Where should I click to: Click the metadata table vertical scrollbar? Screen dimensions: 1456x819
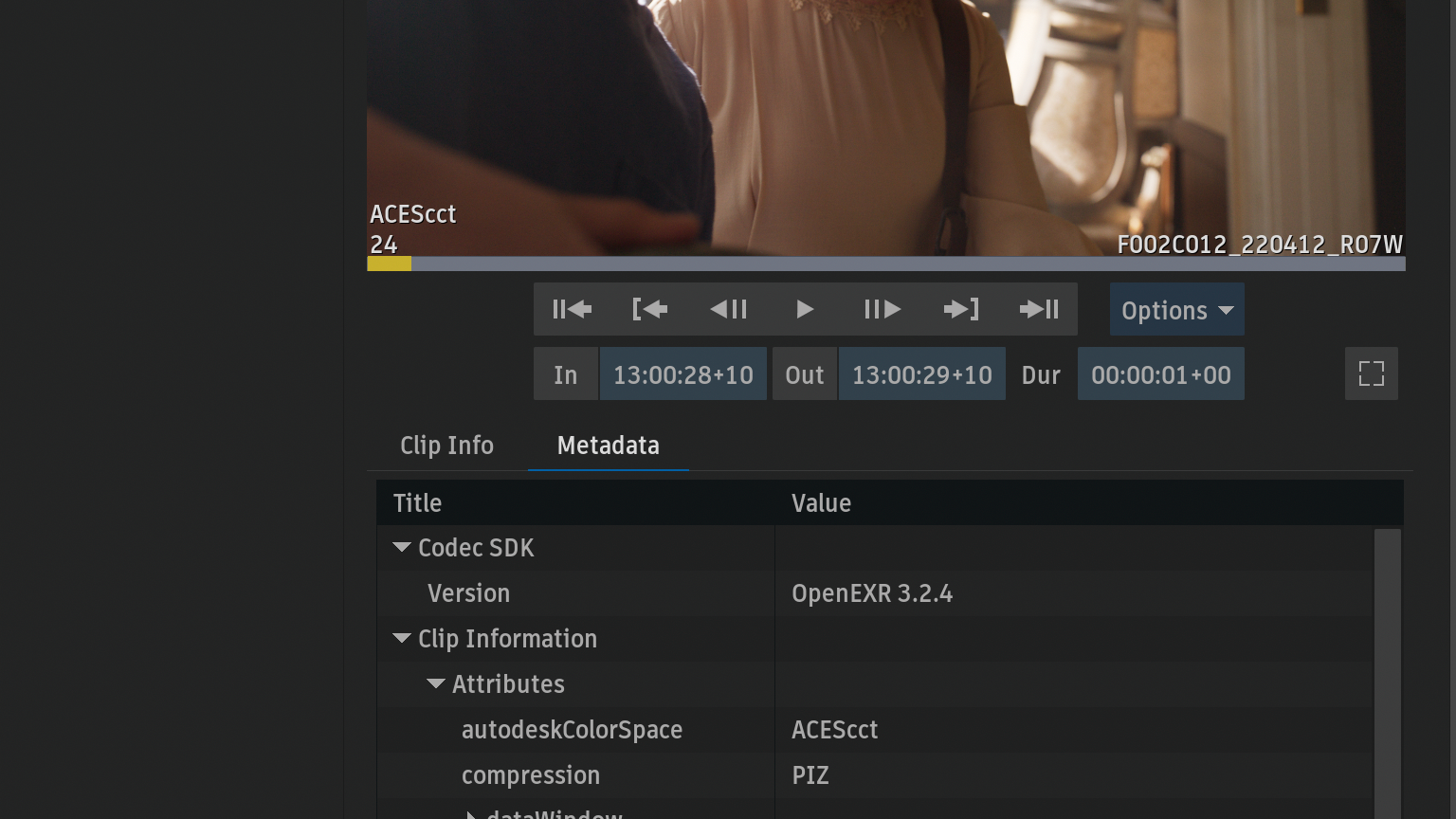click(1387, 664)
